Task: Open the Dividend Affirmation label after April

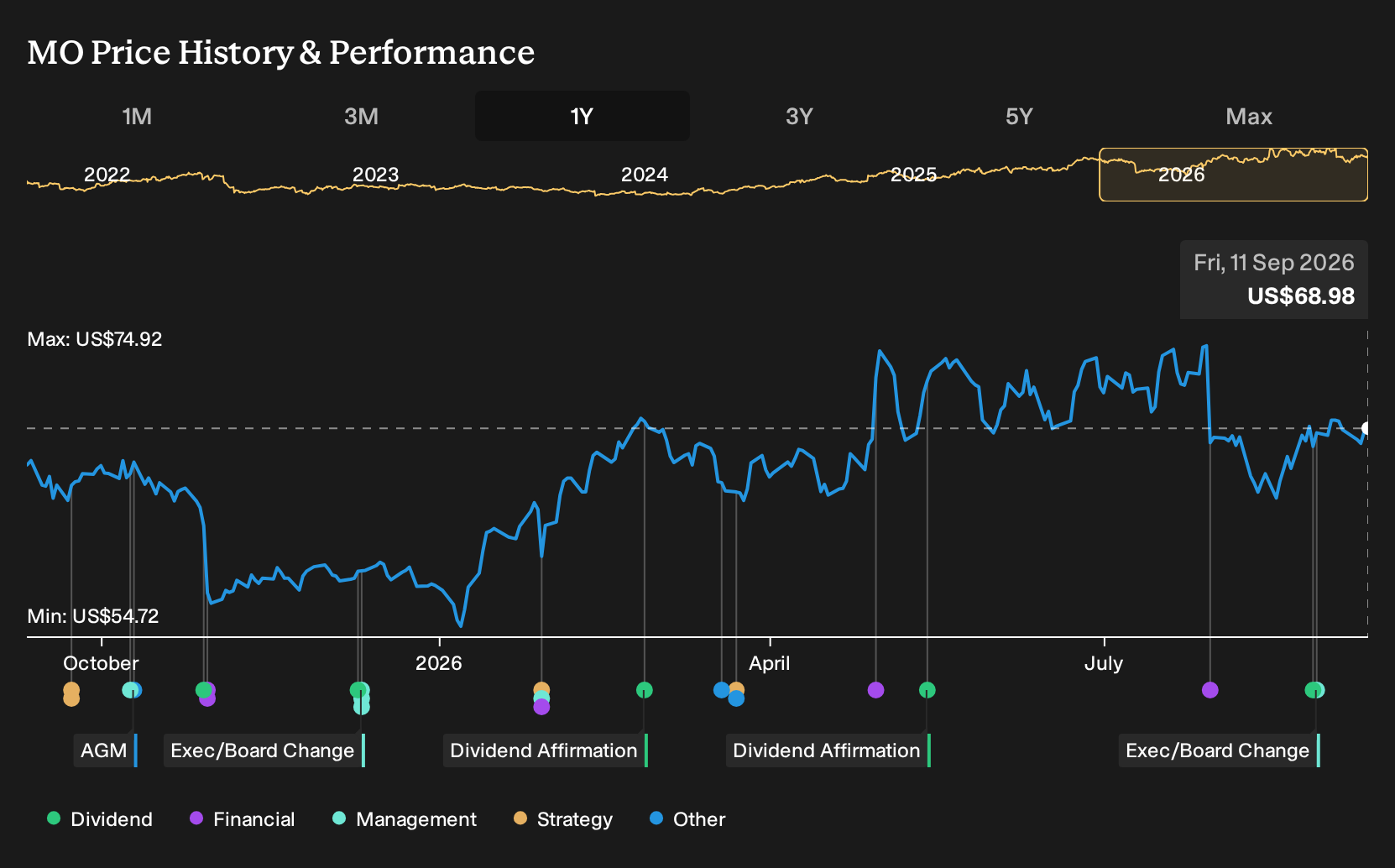Action: 828,750
